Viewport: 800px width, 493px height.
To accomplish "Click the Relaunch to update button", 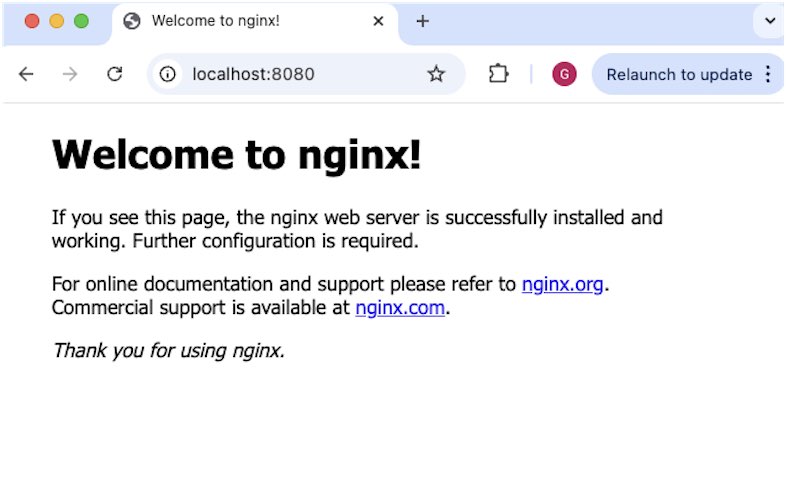I will tap(679, 75).
